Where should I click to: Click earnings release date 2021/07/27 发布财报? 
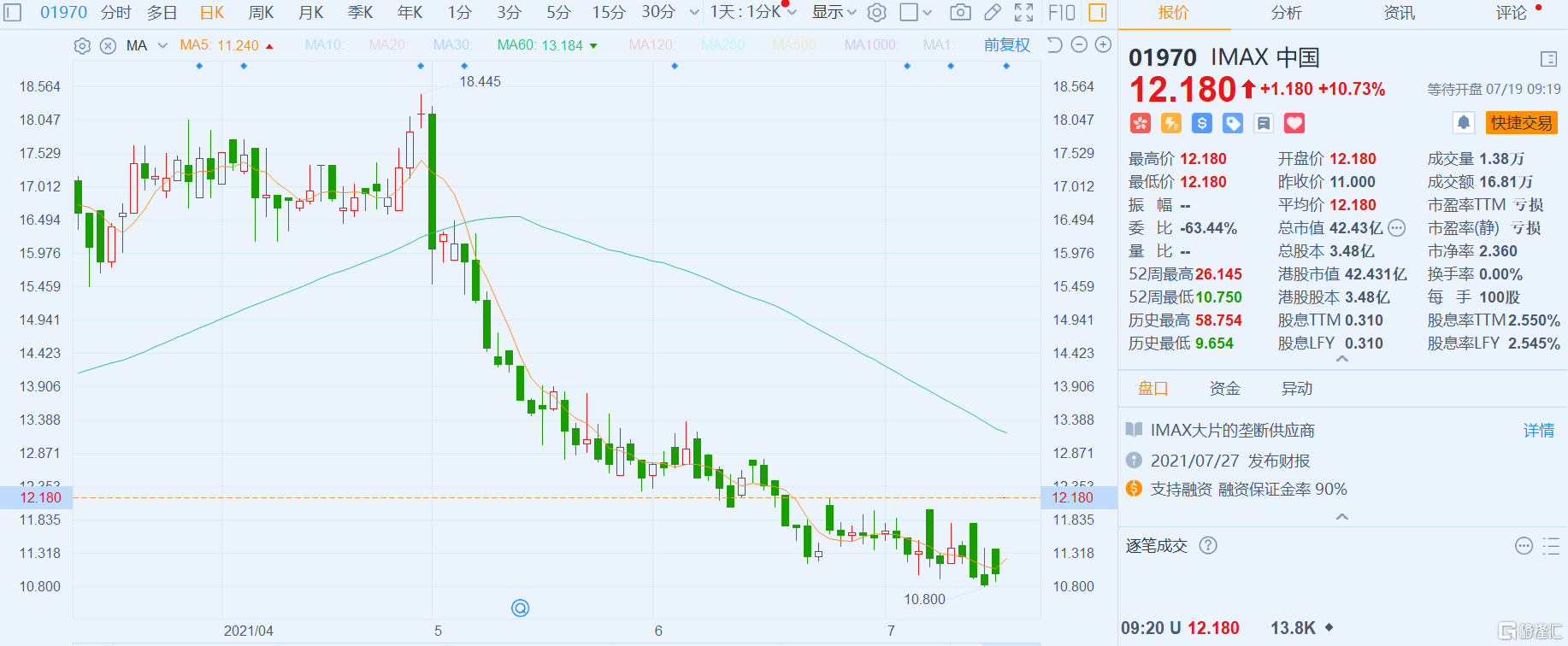point(1229,461)
